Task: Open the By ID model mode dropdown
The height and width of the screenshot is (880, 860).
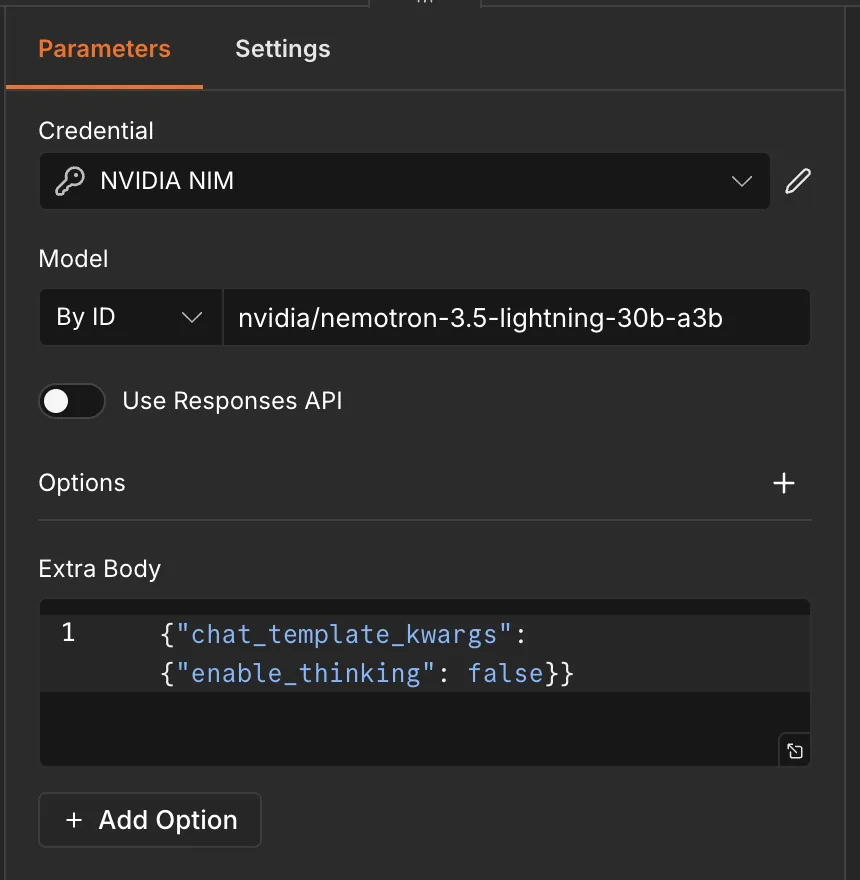Action: (131, 317)
